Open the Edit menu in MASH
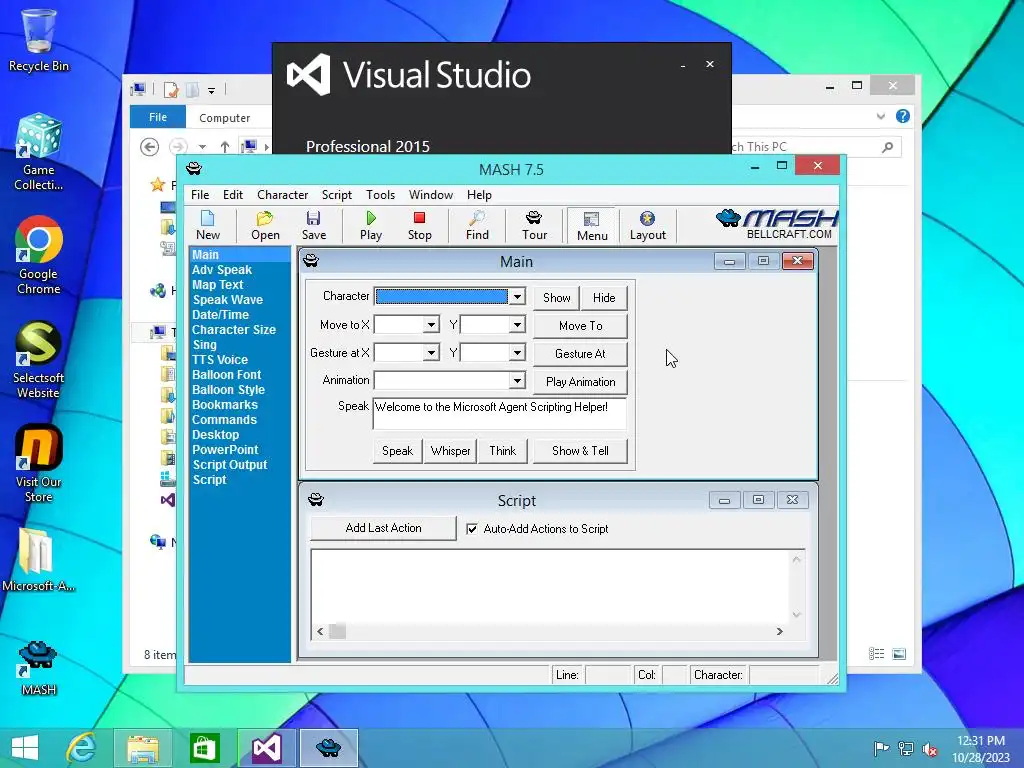Screen dimensions: 1024x768 [x=232, y=195]
